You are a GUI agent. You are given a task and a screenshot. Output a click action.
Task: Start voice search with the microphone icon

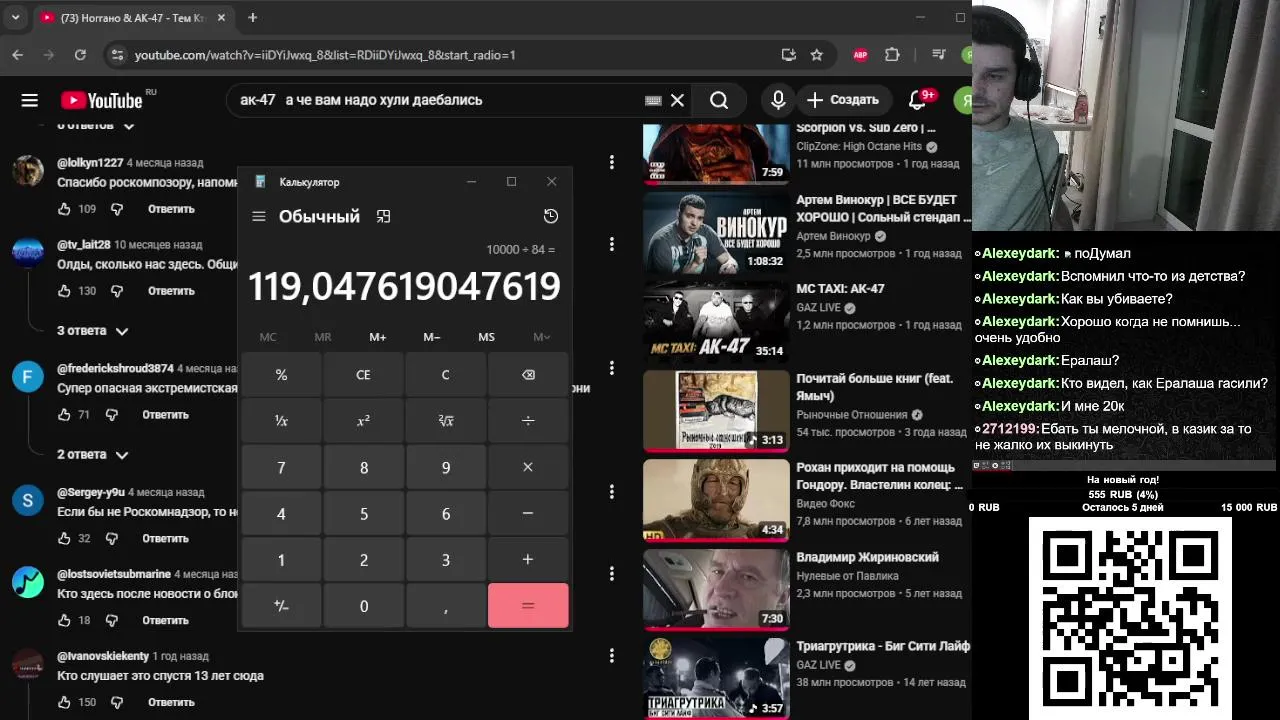777,100
